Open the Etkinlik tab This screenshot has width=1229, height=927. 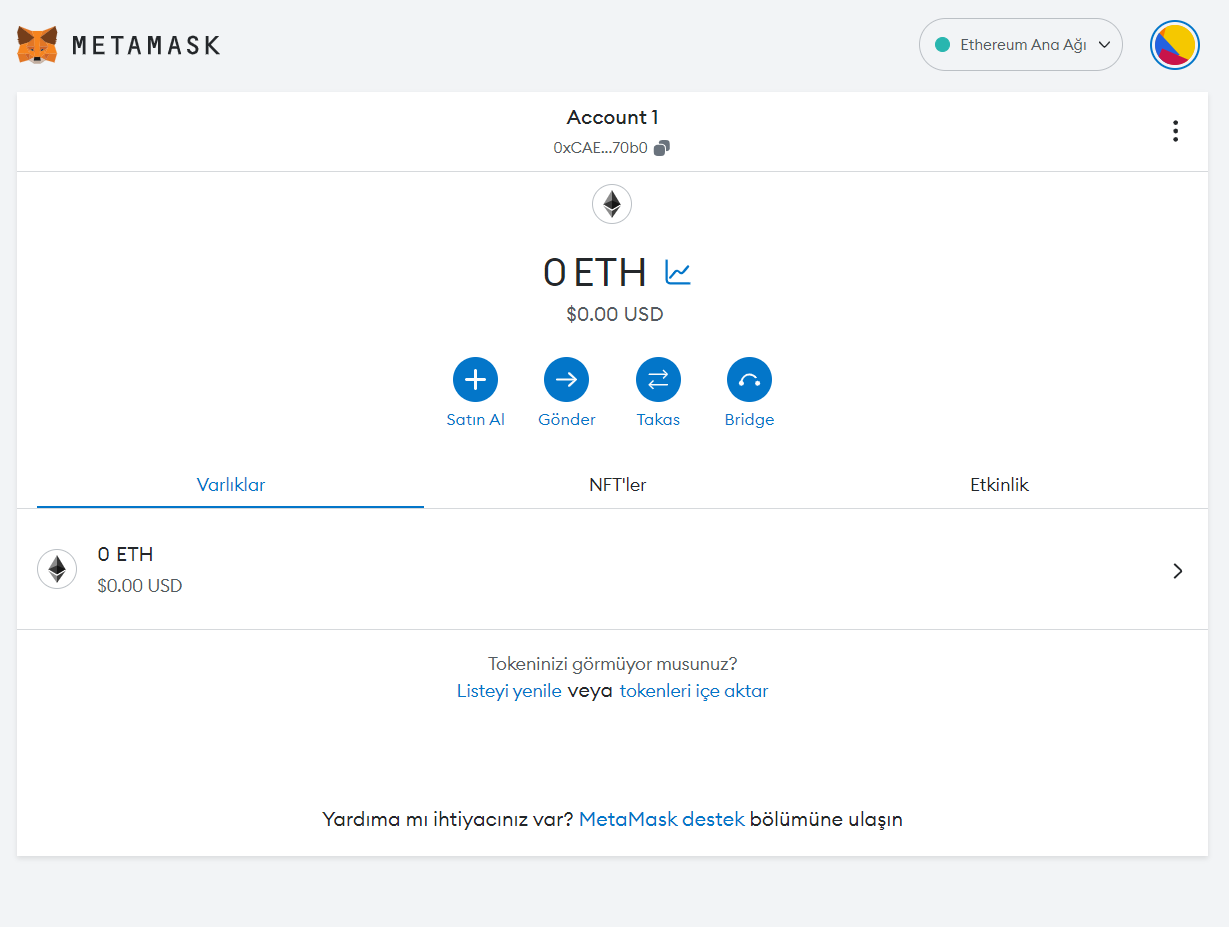pyautogui.click(x=999, y=485)
